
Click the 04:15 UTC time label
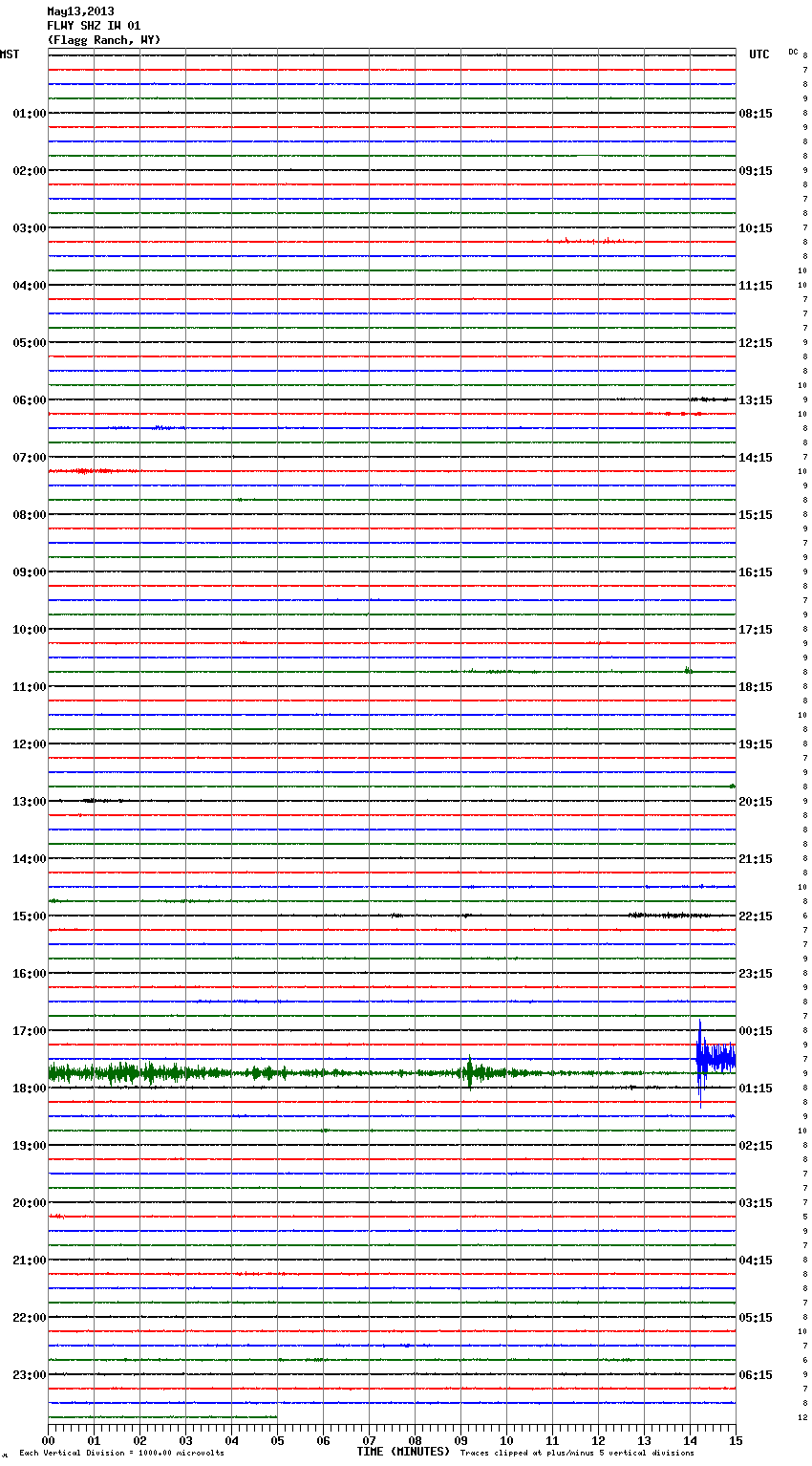(x=756, y=1261)
